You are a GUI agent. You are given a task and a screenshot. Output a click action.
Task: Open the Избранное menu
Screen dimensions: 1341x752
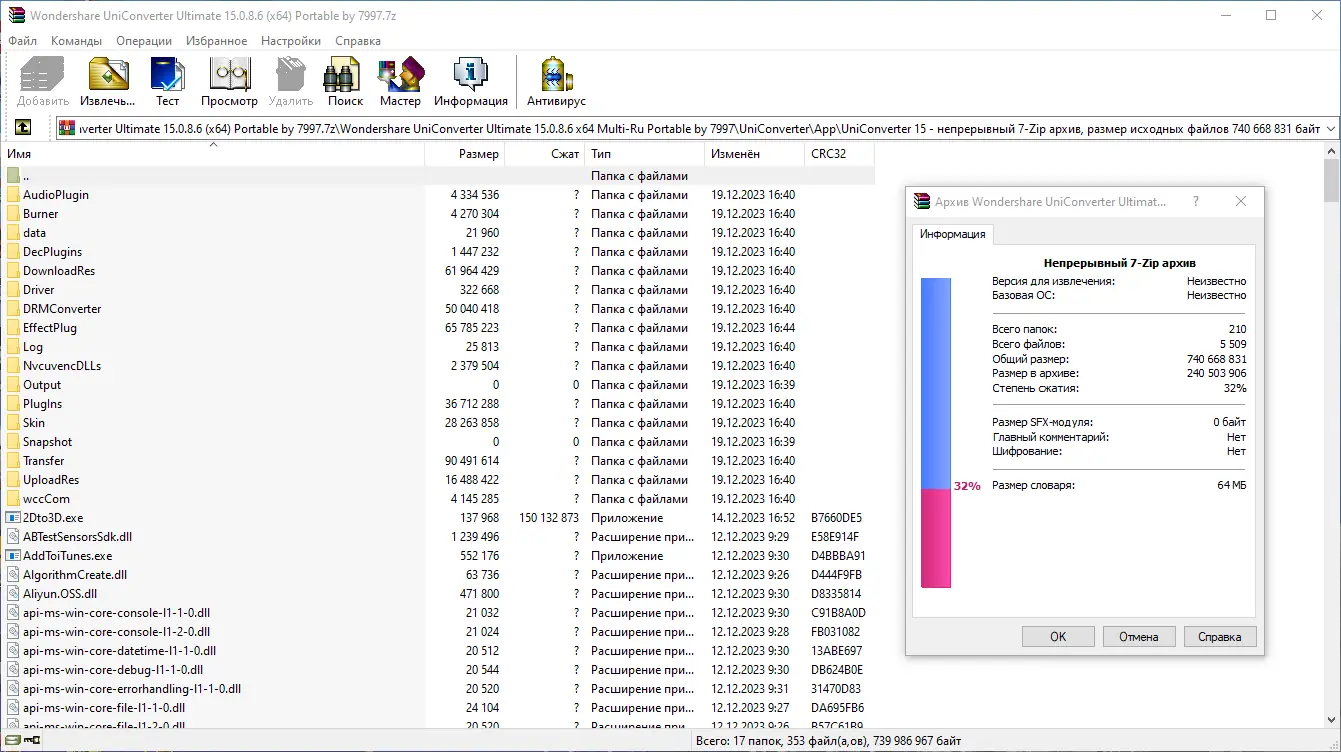tap(216, 41)
